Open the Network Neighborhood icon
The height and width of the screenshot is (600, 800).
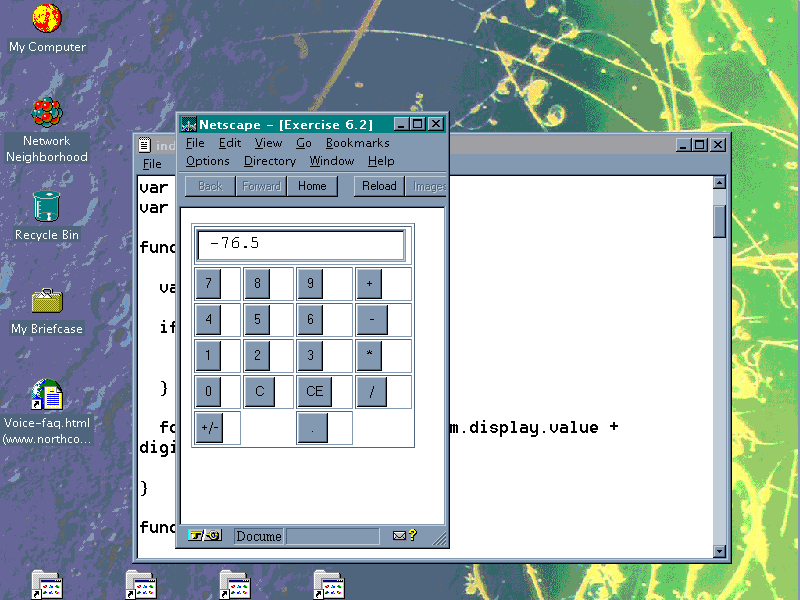[46, 113]
